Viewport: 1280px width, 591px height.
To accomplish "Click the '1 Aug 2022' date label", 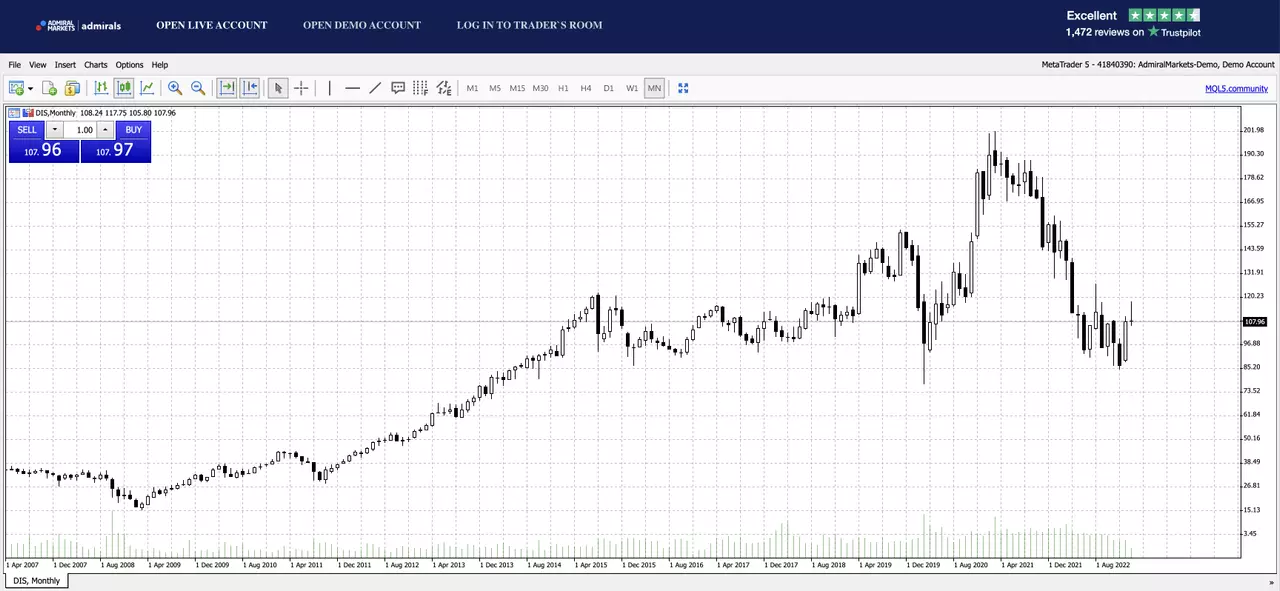I will pyautogui.click(x=1112, y=565).
